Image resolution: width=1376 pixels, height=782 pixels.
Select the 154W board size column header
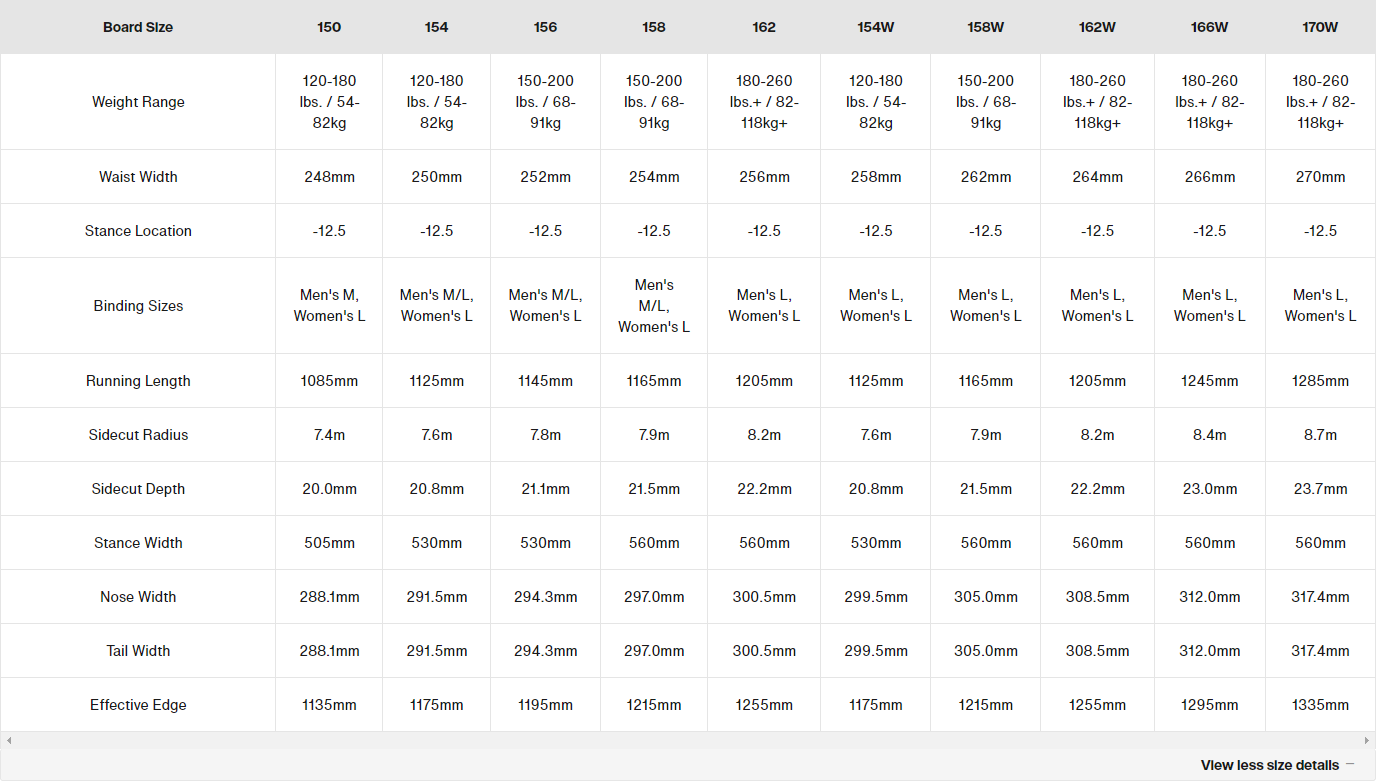[x=876, y=27]
